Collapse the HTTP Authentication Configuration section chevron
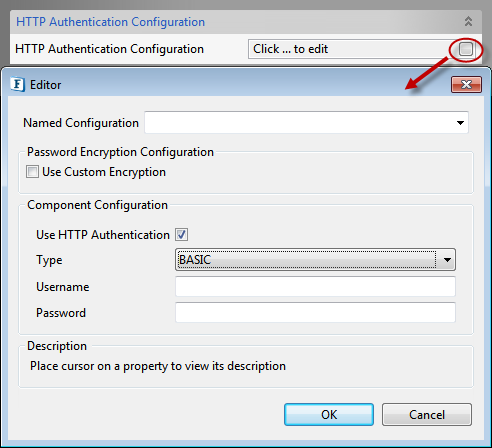Screen dimensions: 492x448 (x=468, y=21)
